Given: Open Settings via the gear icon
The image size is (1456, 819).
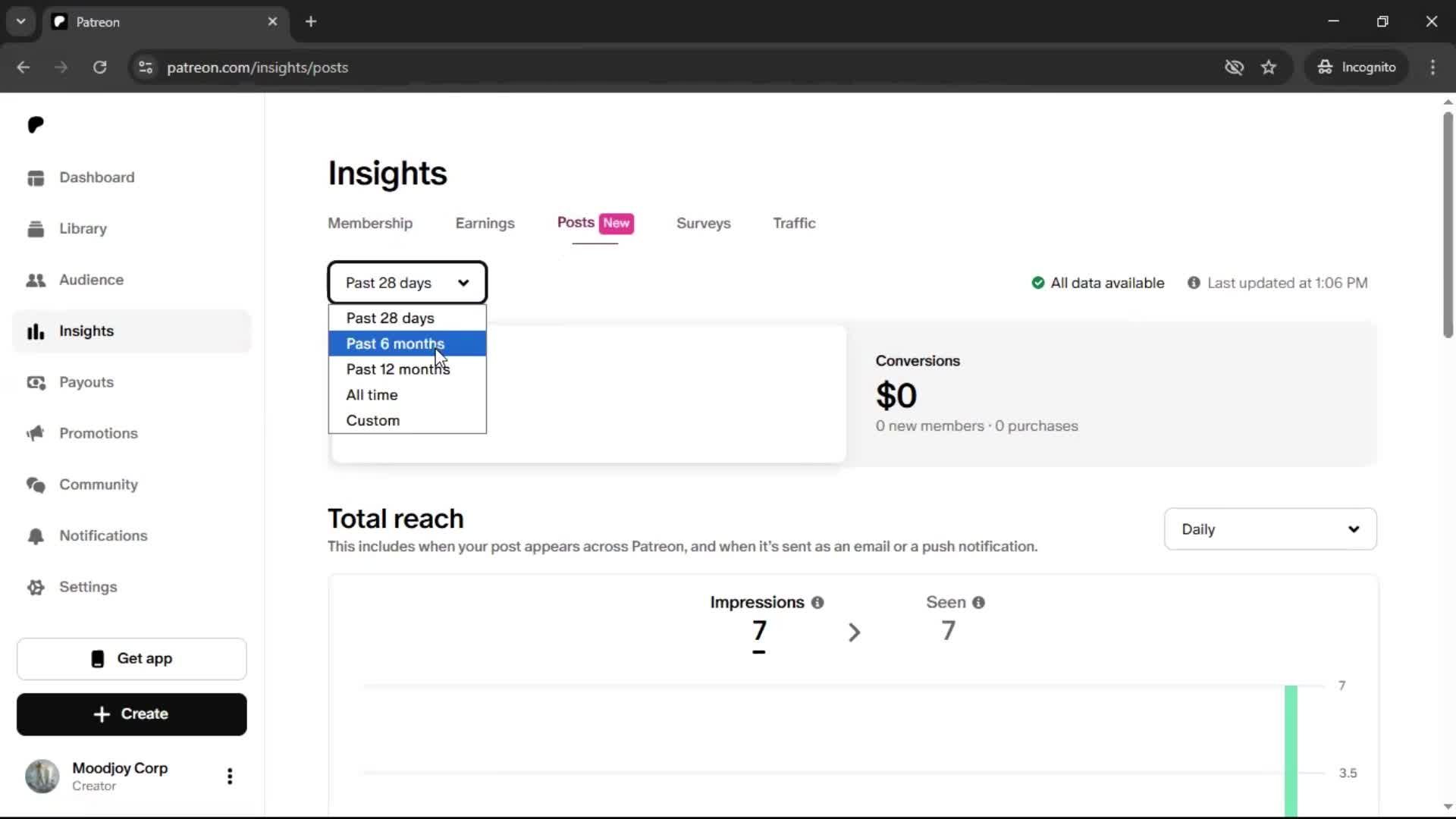Looking at the screenshot, I should tap(36, 587).
